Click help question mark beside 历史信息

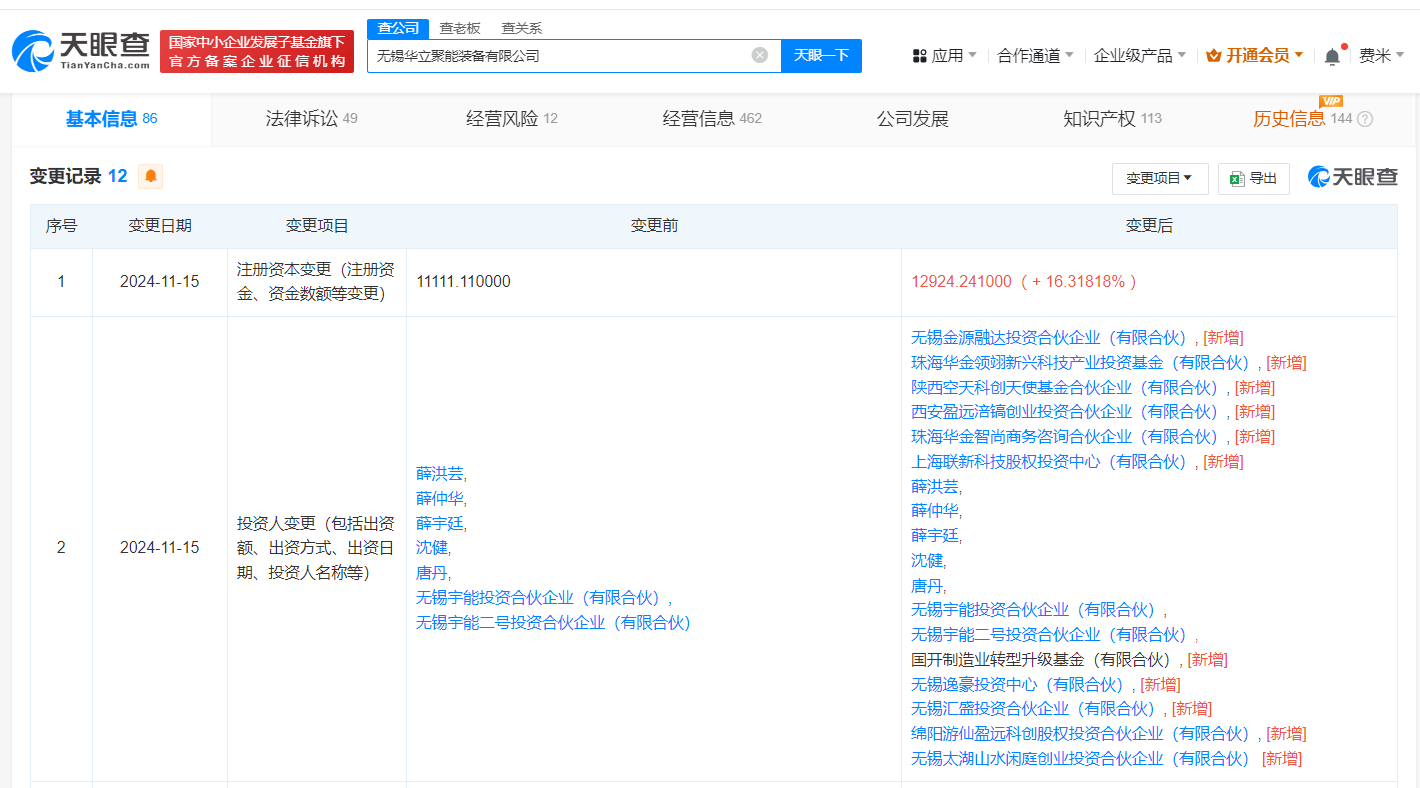point(1365,119)
